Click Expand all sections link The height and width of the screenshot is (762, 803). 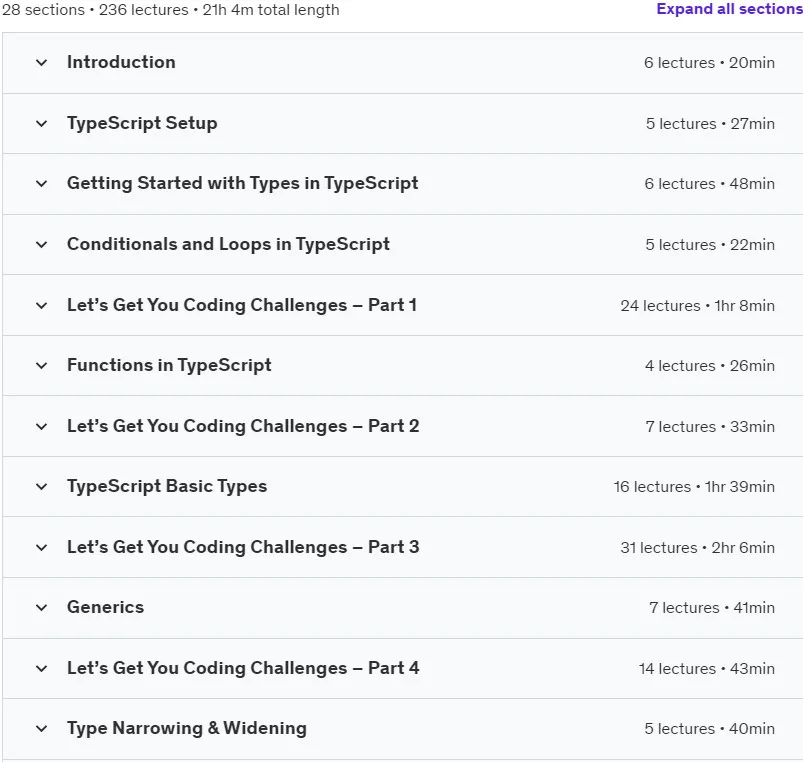coord(729,9)
